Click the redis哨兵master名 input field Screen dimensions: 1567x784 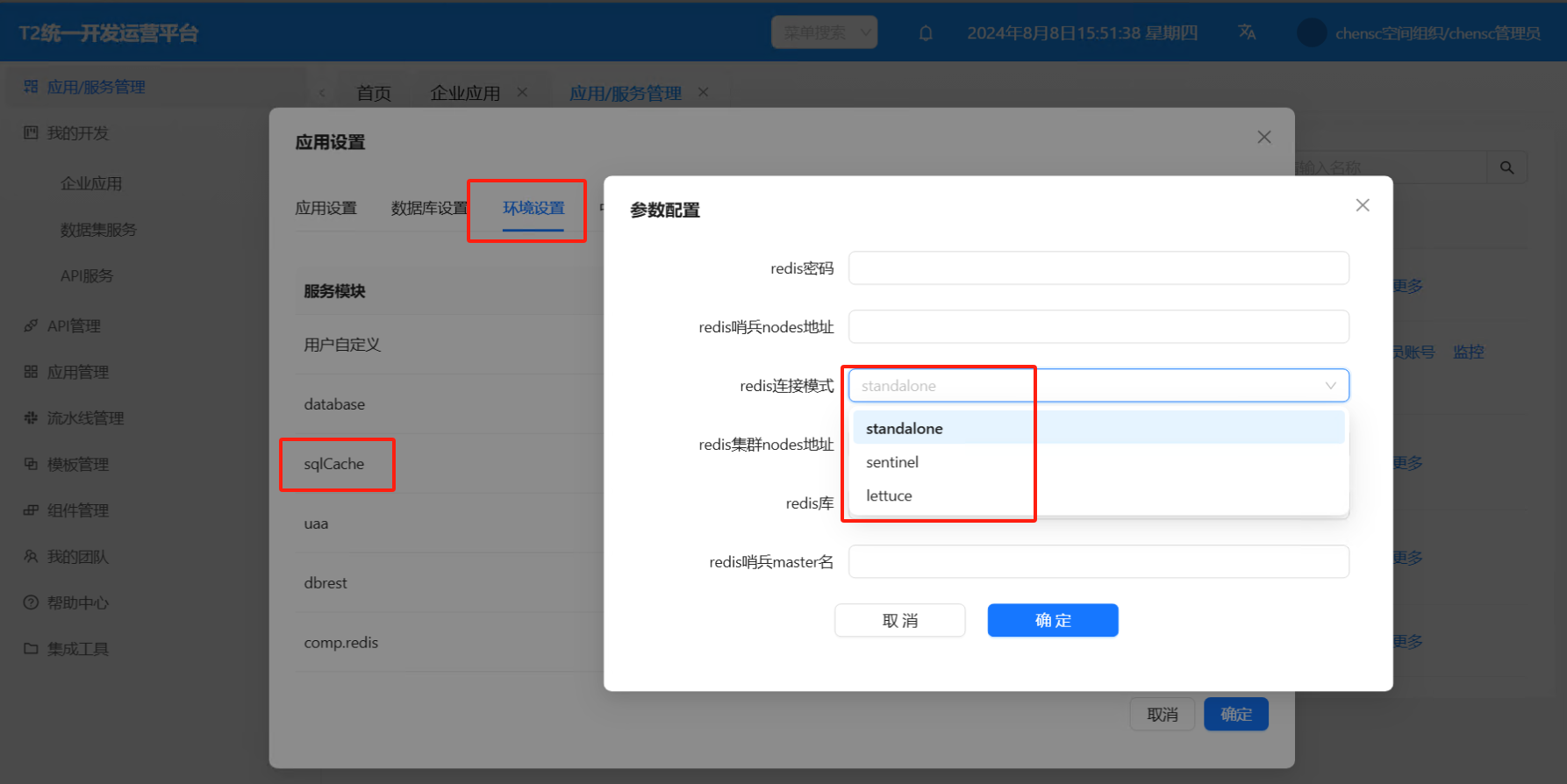pyautogui.click(x=1098, y=562)
